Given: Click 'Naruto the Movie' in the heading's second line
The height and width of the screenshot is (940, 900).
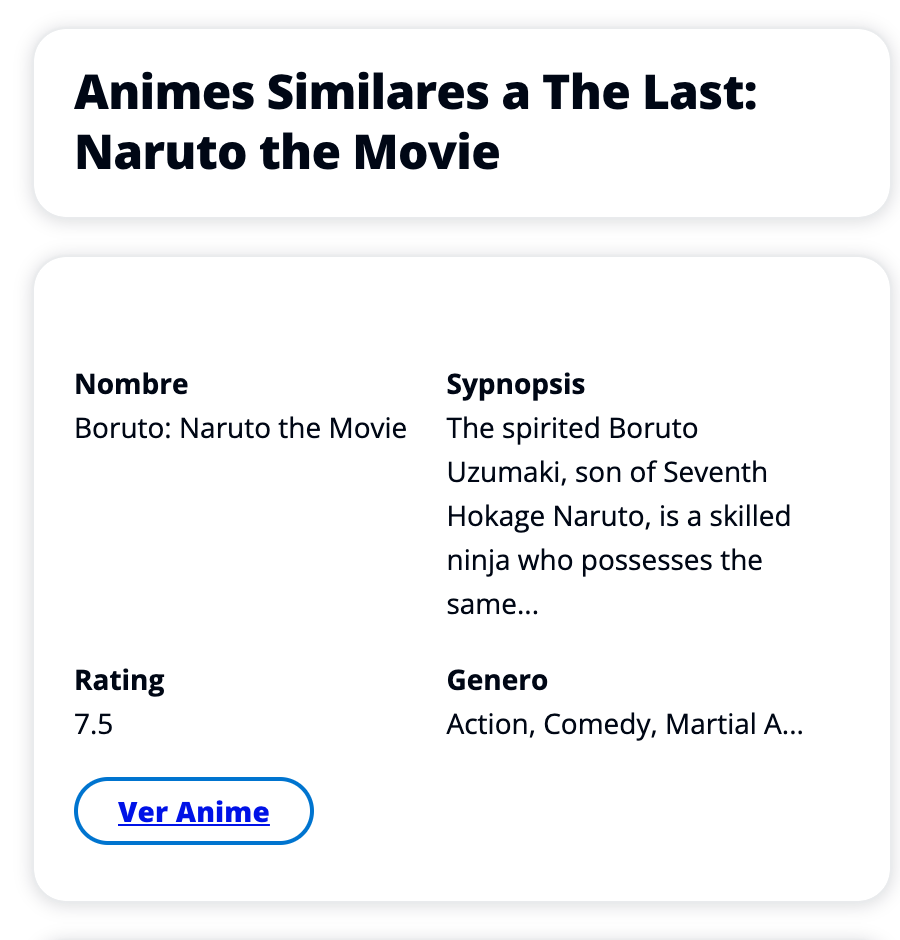Looking at the screenshot, I should pos(286,153).
